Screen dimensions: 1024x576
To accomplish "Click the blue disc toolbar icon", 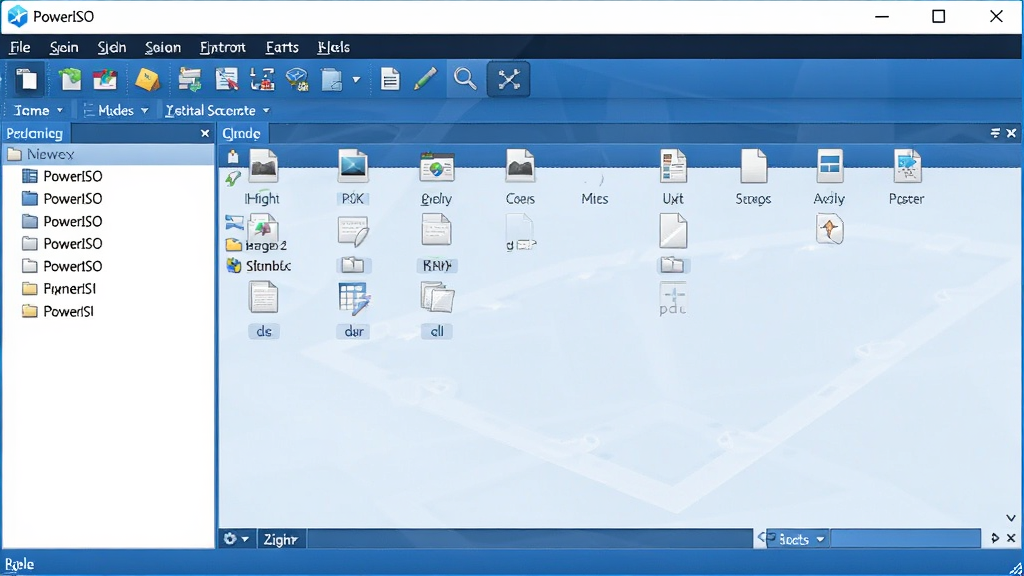I will pyautogui.click(x=297, y=80).
